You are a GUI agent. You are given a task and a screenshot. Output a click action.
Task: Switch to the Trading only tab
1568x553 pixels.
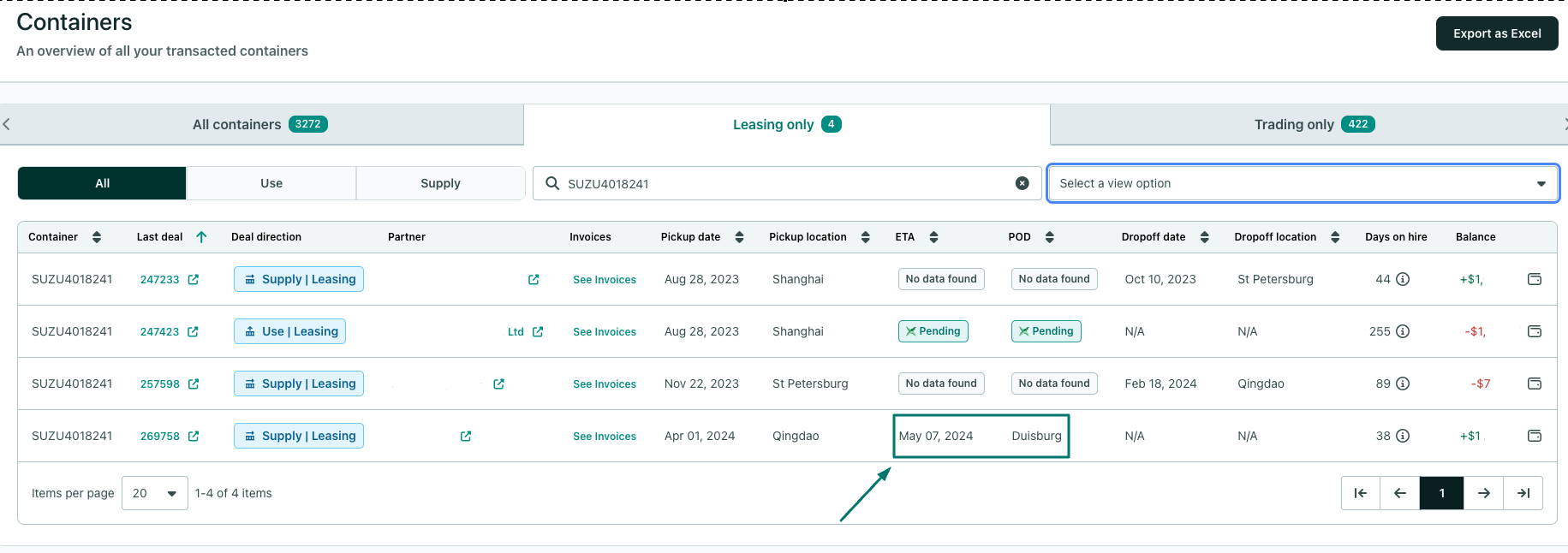tap(1313, 125)
